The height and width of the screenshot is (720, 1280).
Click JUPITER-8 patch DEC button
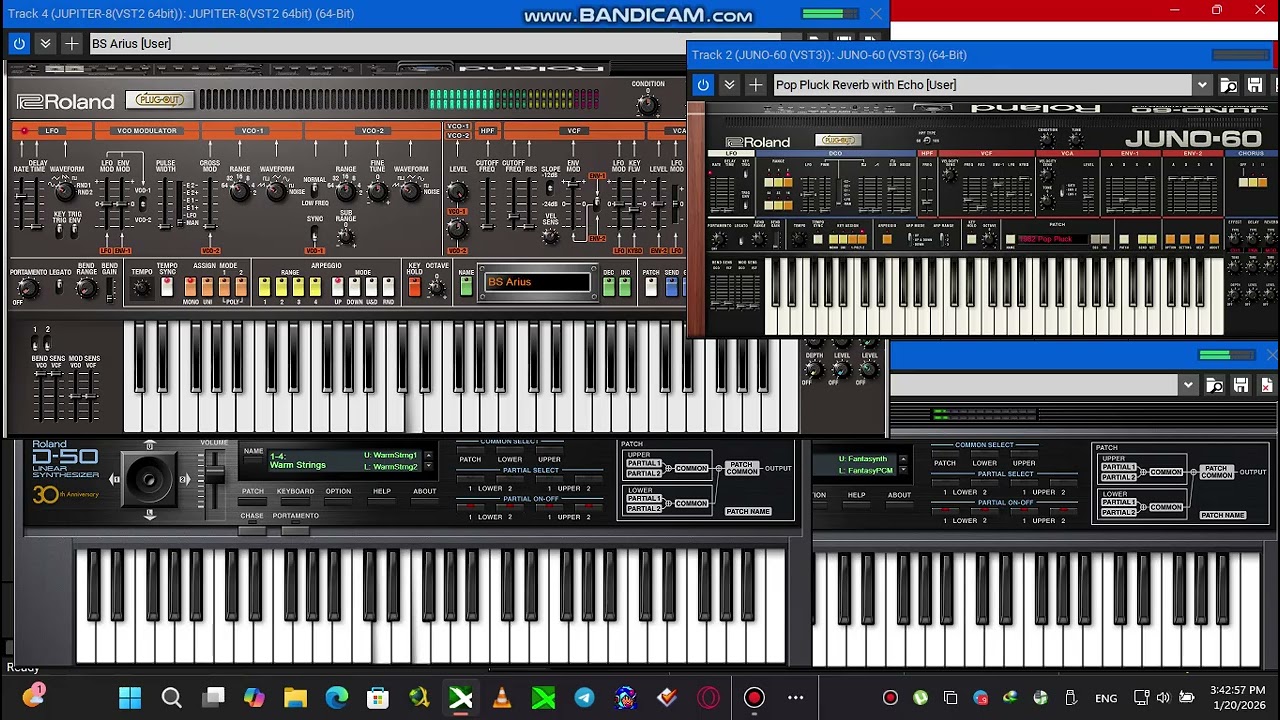click(x=608, y=287)
